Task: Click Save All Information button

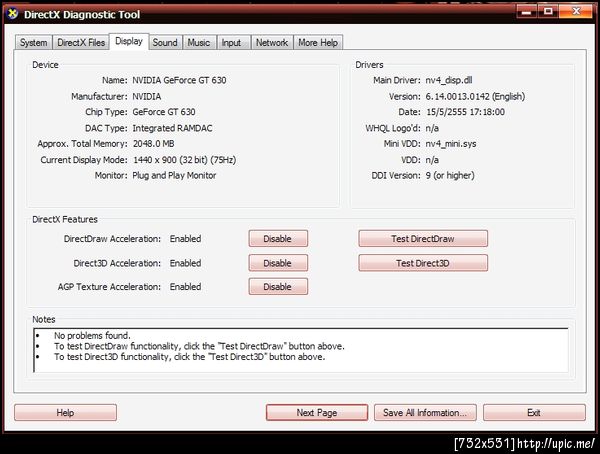Action: pyautogui.click(x=425, y=413)
